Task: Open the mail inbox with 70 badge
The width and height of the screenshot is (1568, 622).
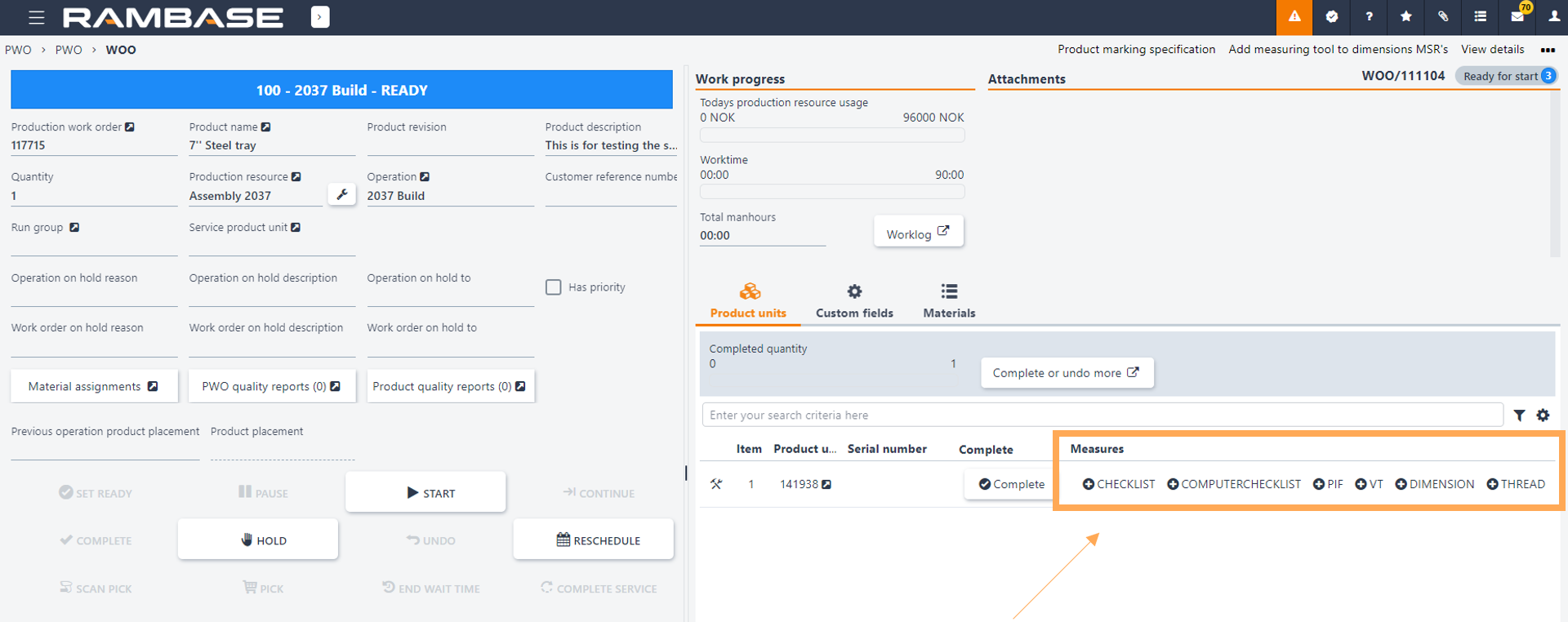Action: click(1517, 17)
